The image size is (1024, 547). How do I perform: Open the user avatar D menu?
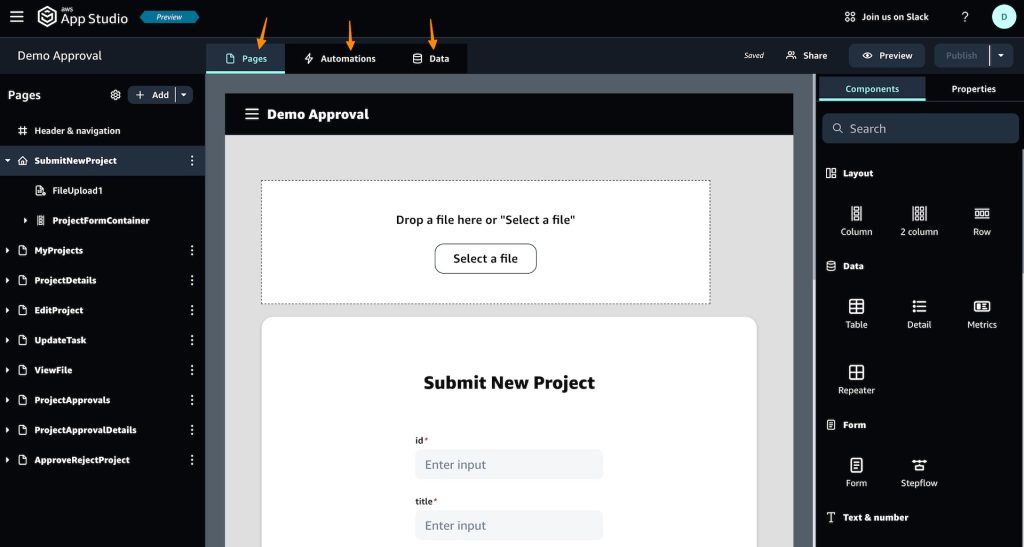click(1003, 17)
